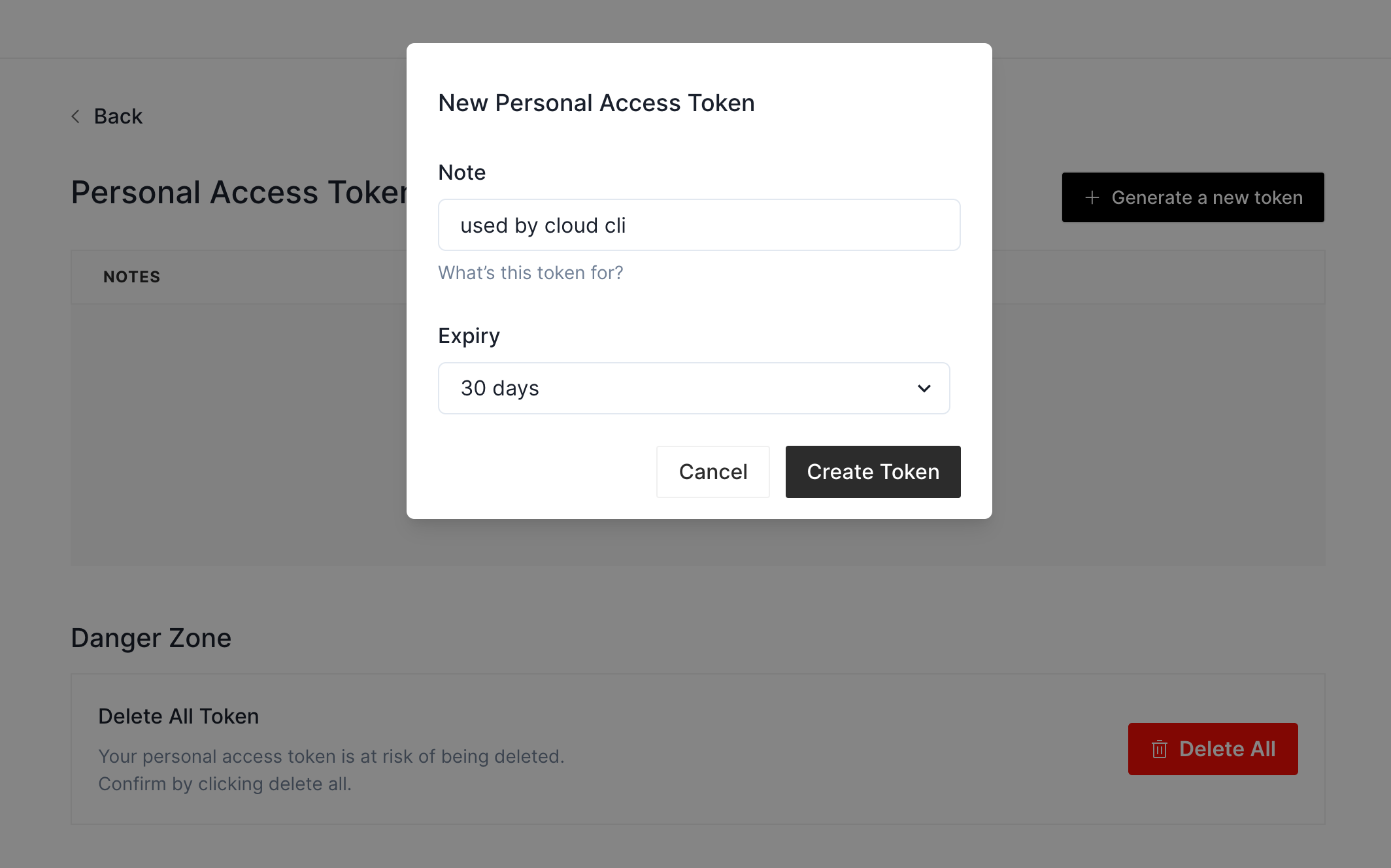This screenshot has height=868, width=1391.
Task: Click the Expiry field label
Action: (x=469, y=336)
